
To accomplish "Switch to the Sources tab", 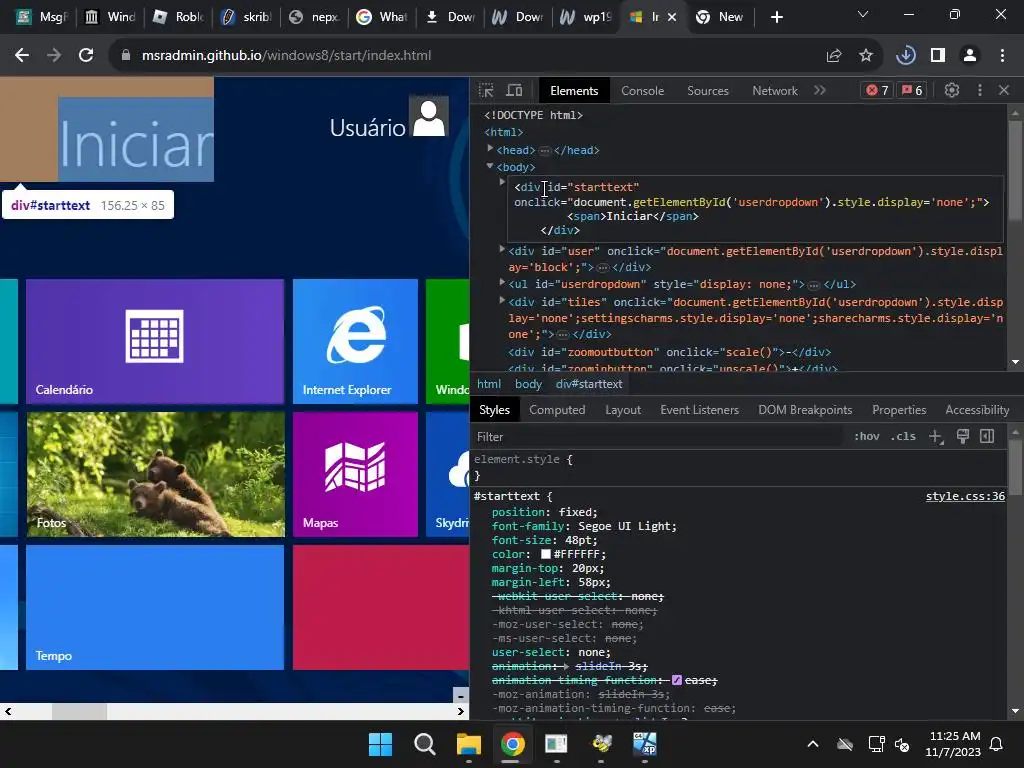I will (707, 91).
